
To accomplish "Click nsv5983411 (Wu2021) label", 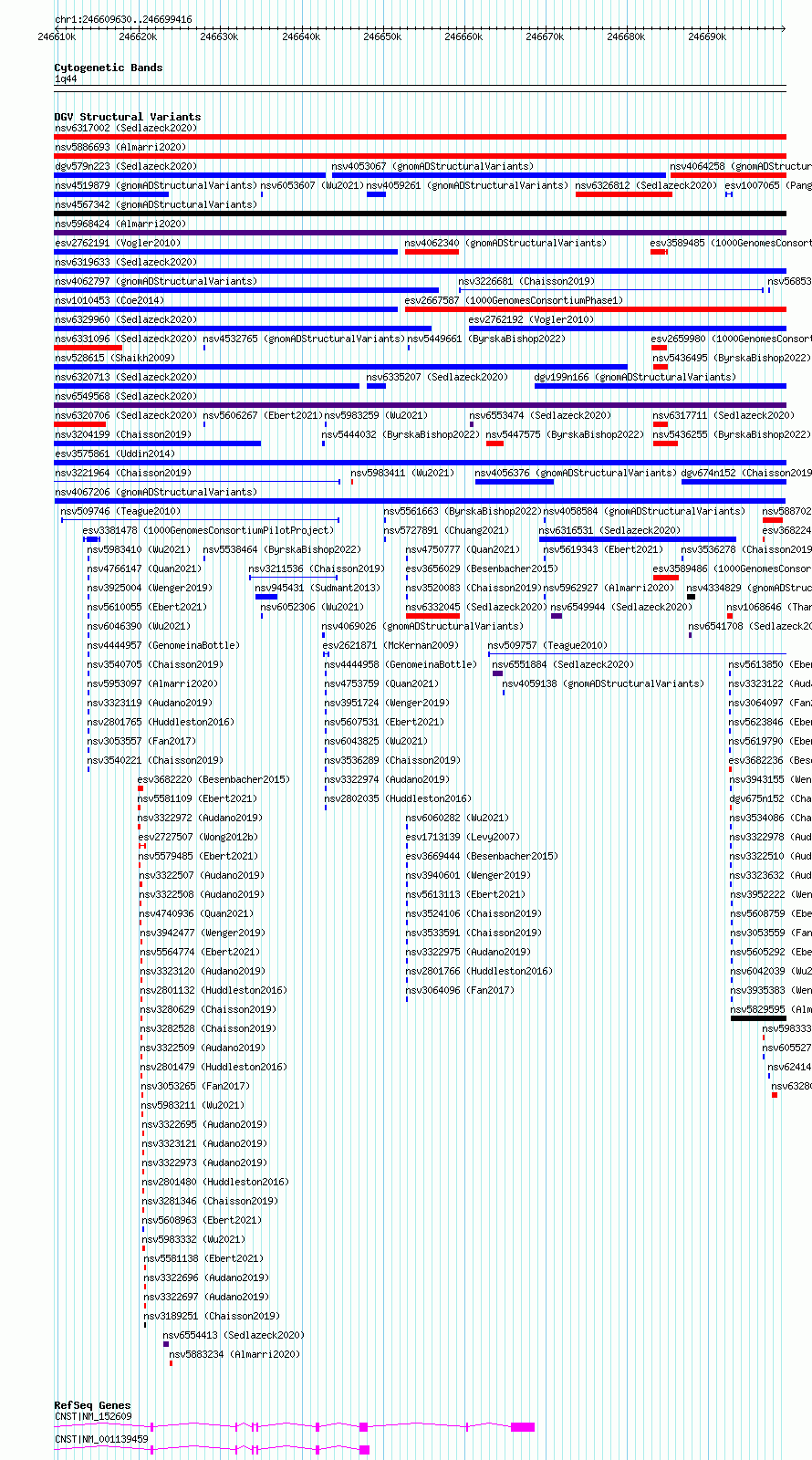I will tap(402, 473).
